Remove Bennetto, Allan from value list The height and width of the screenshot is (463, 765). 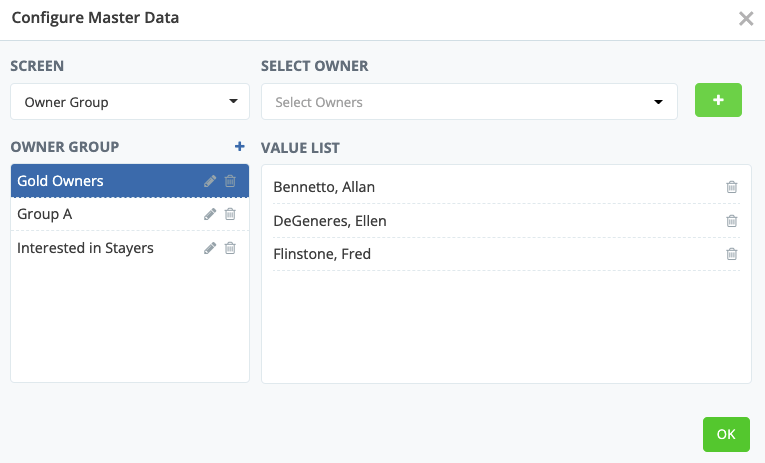click(x=731, y=187)
